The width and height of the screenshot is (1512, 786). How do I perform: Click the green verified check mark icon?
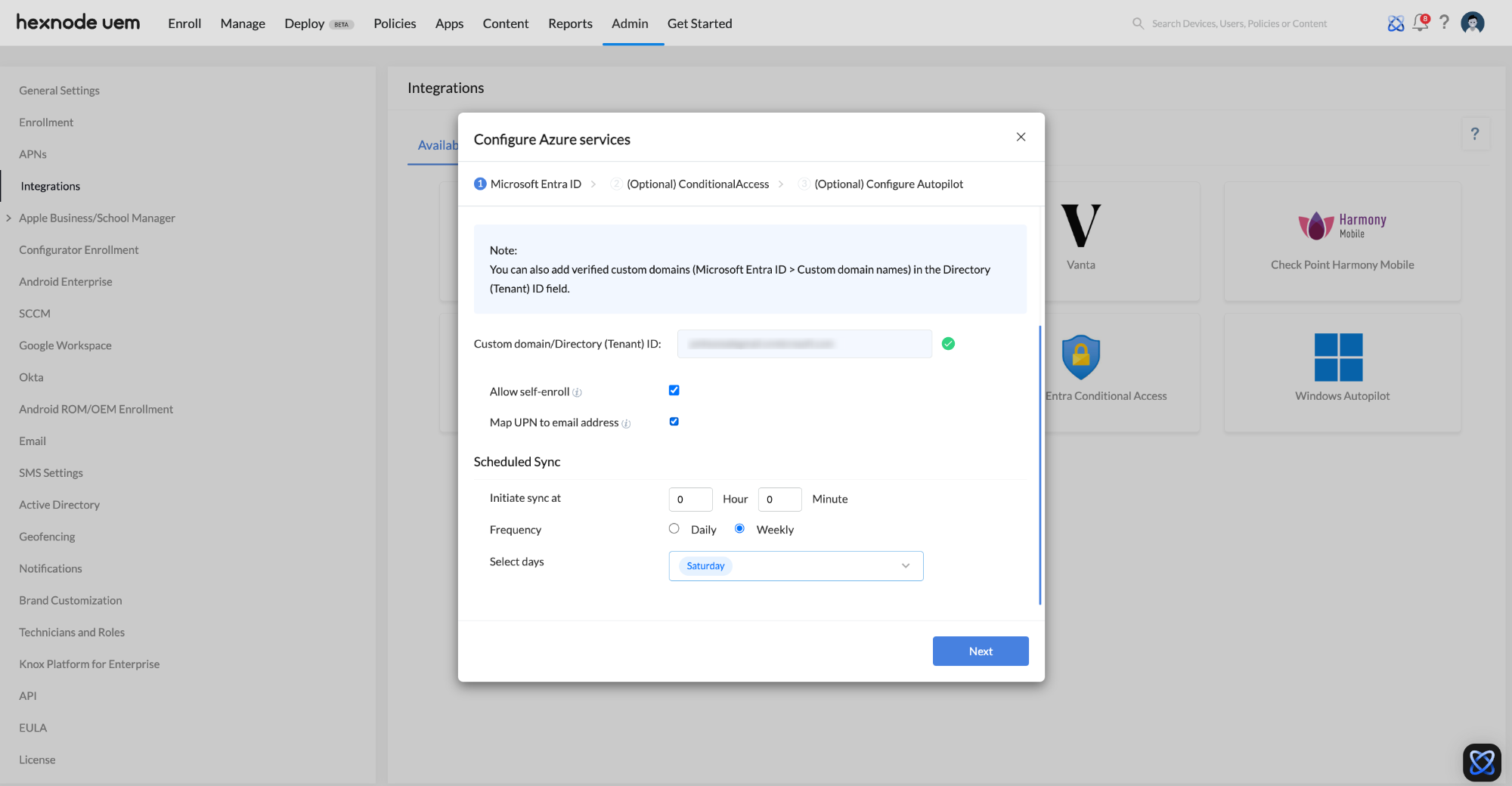click(x=948, y=344)
